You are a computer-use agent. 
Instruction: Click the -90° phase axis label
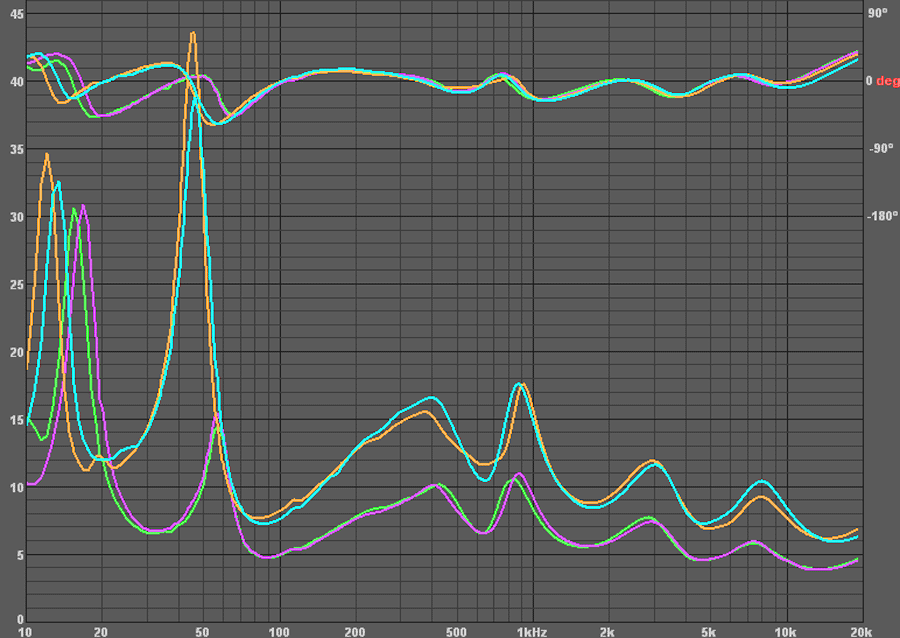881,149
